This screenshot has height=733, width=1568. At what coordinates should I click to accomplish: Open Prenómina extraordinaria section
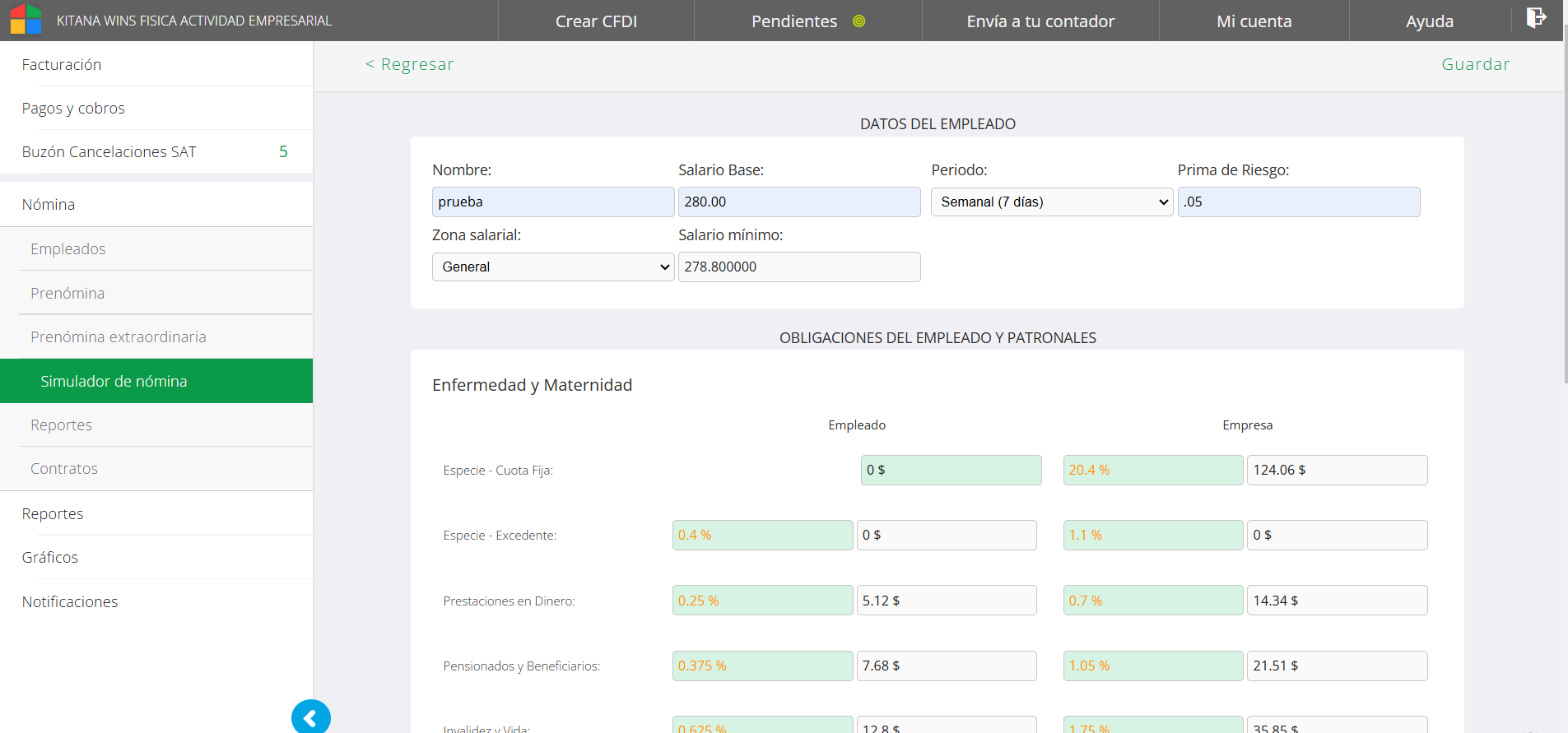119,337
